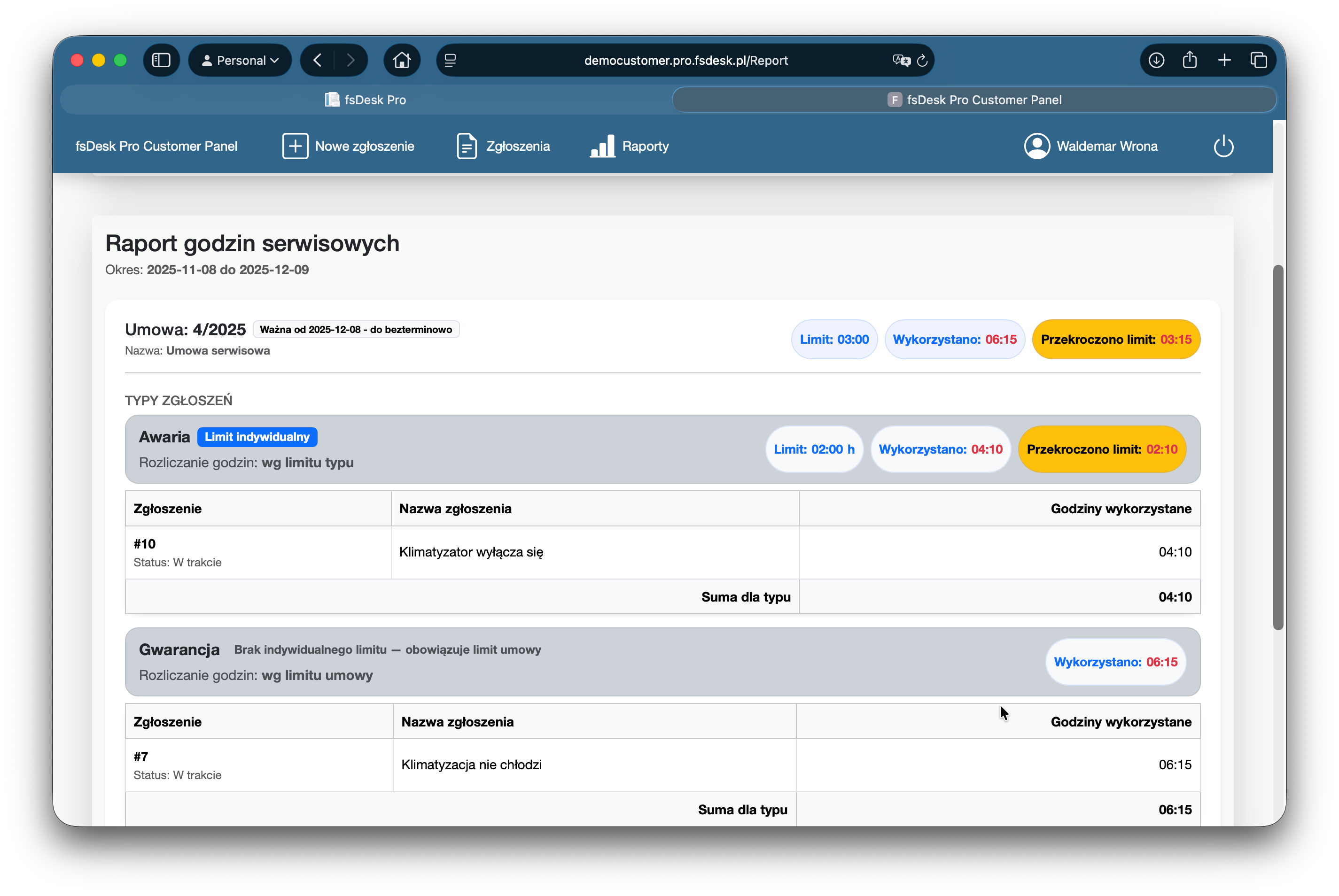Open Waldemar Wrona user avatar

tap(1036, 147)
